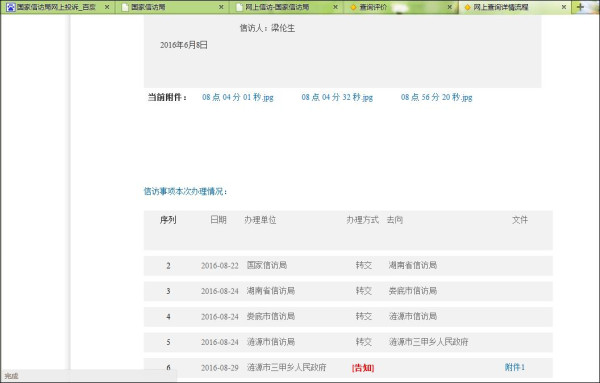The height and width of the screenshot is (383, 600).
Task: Switch to the 国家信访局 tab
Action: tap(171, 7)
